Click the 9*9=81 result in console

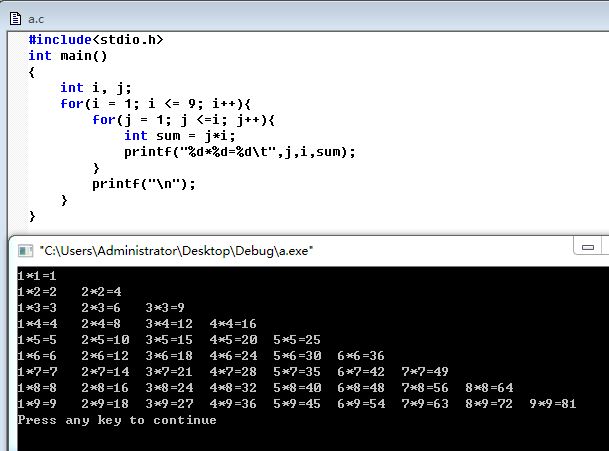point(553,404)
